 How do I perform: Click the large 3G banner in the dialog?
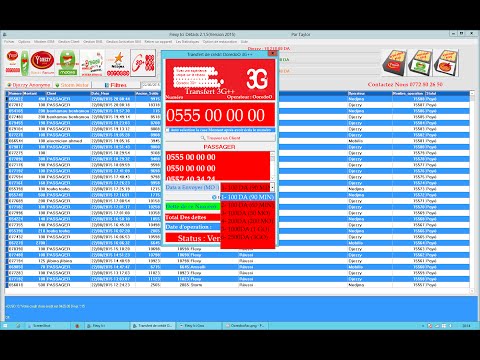(x=220, y=80)
